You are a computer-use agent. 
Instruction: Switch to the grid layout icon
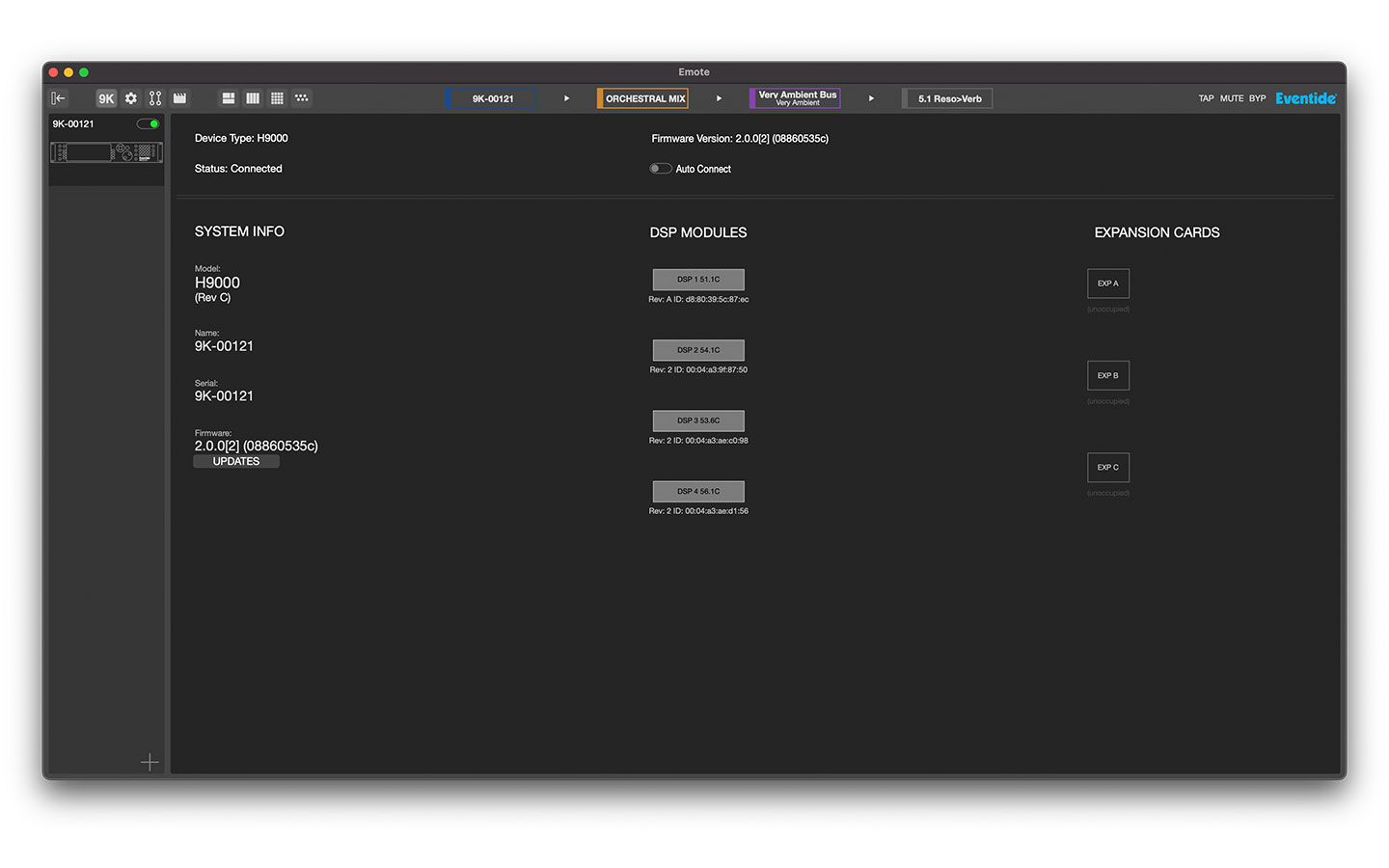point(277,98)
